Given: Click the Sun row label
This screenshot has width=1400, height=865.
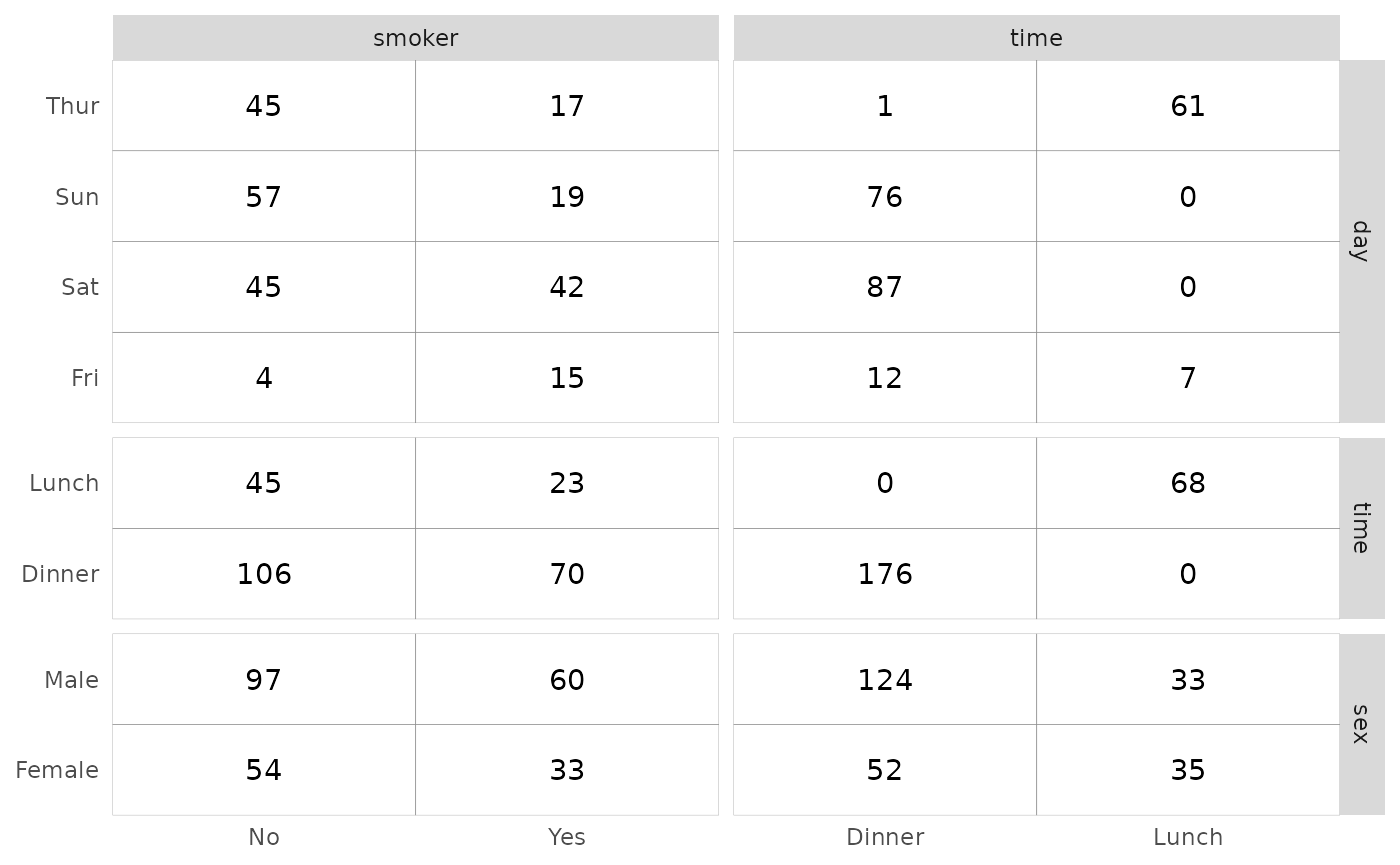Looking at the screenshot, I should coord(77,197).
